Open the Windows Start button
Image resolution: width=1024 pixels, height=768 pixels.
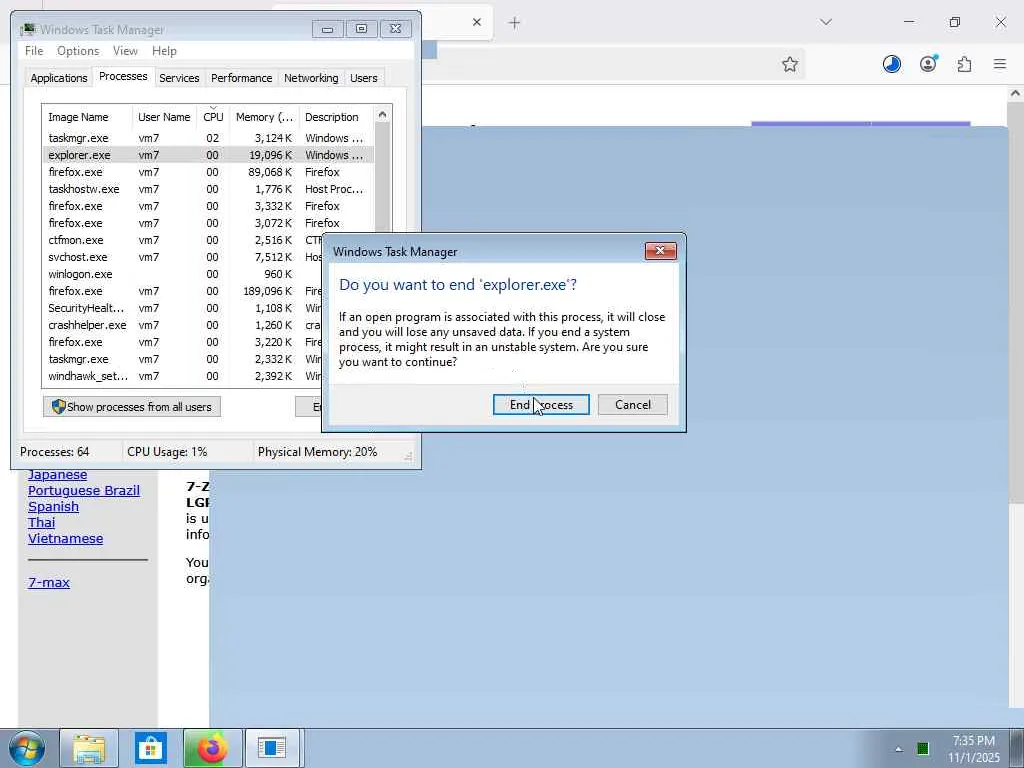[27, 749]
